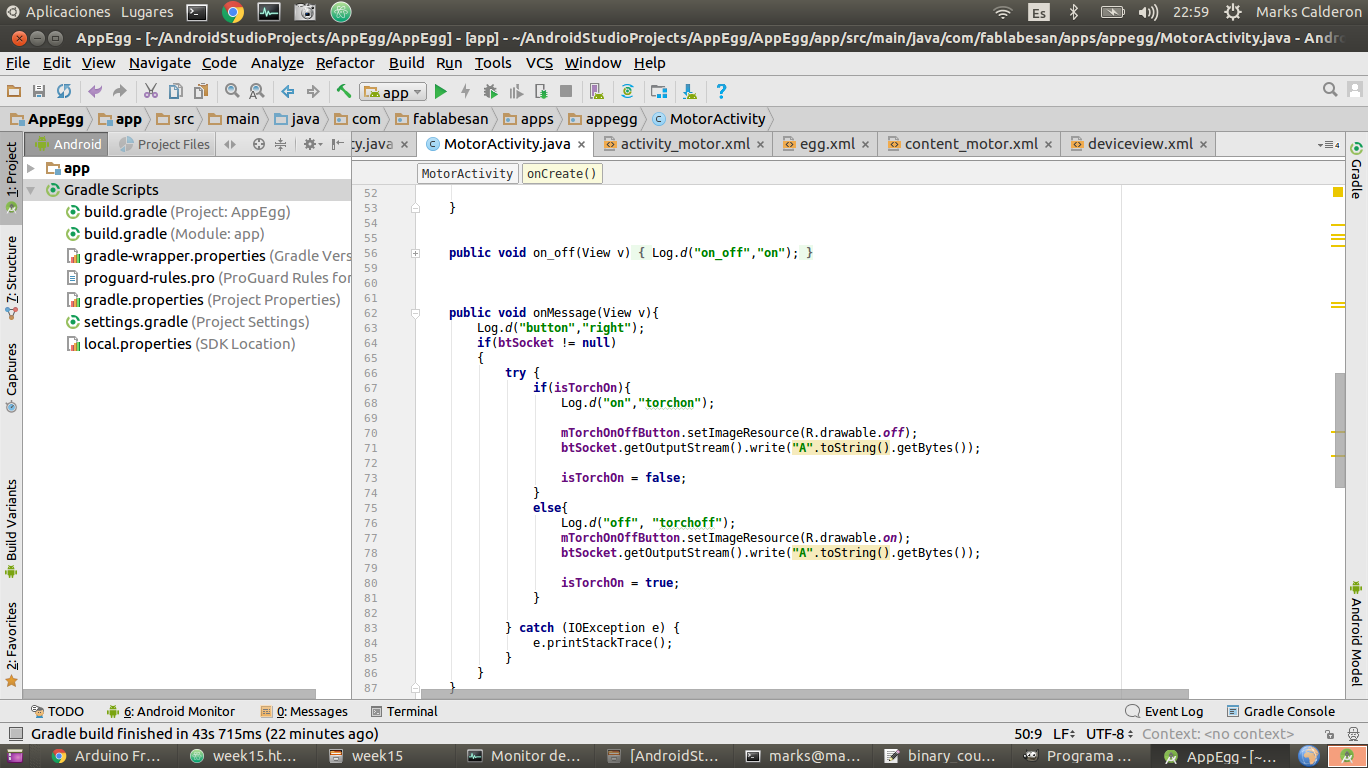The width and height of the screenshot is (1368, 768).
Task: Open the Refactor menu
Action: [345, 62]
